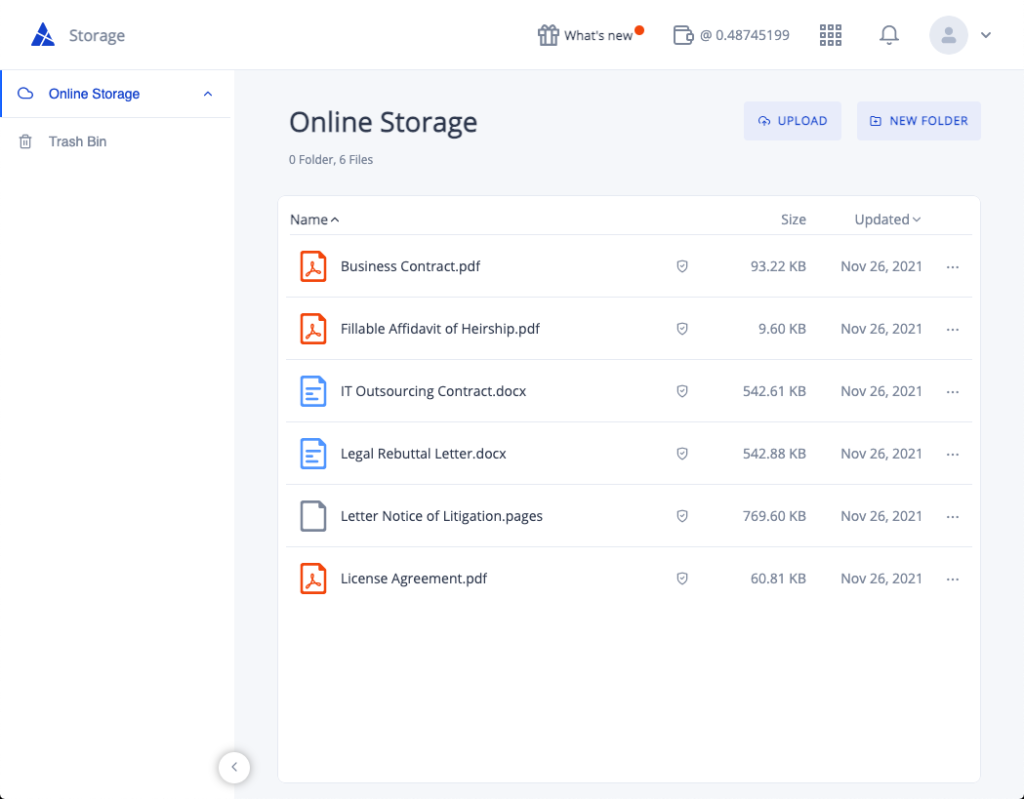Image resolution: width=1024 pixels, height=799 pixels.
Task: Create a new folder with New Folder button
Action: coord(919,121)
